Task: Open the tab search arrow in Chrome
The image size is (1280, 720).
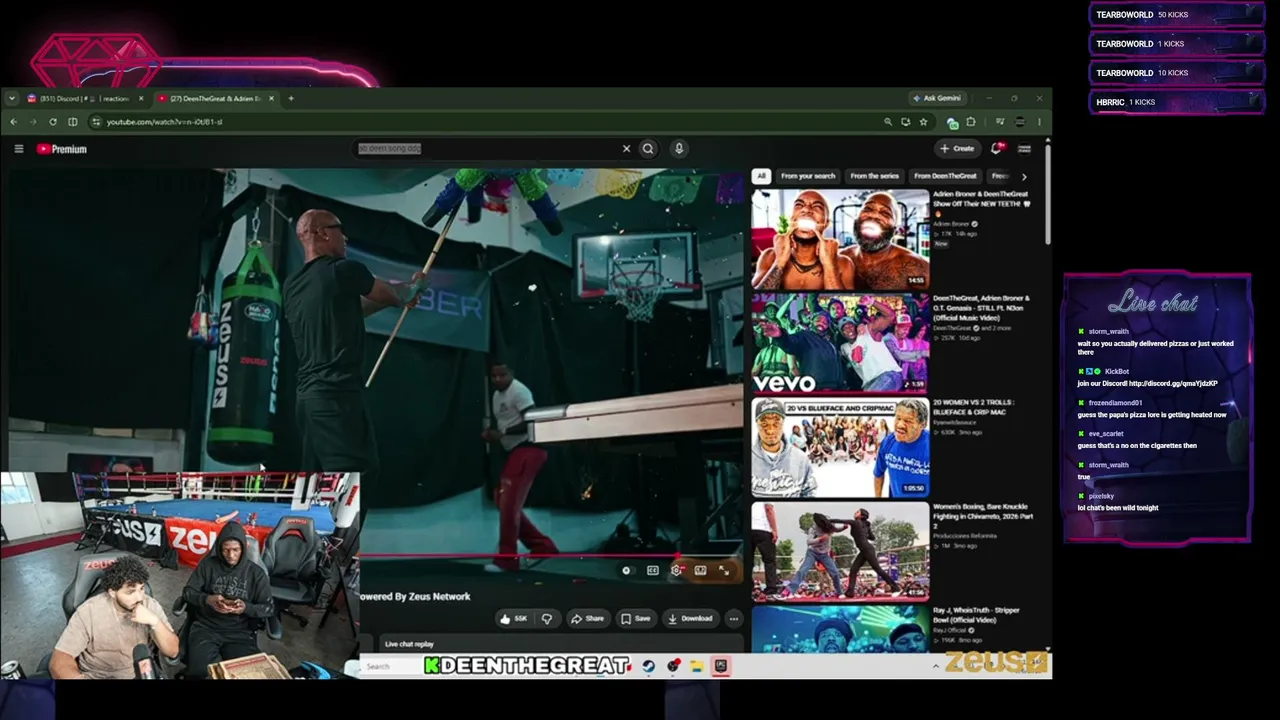Action: (12, 98)
